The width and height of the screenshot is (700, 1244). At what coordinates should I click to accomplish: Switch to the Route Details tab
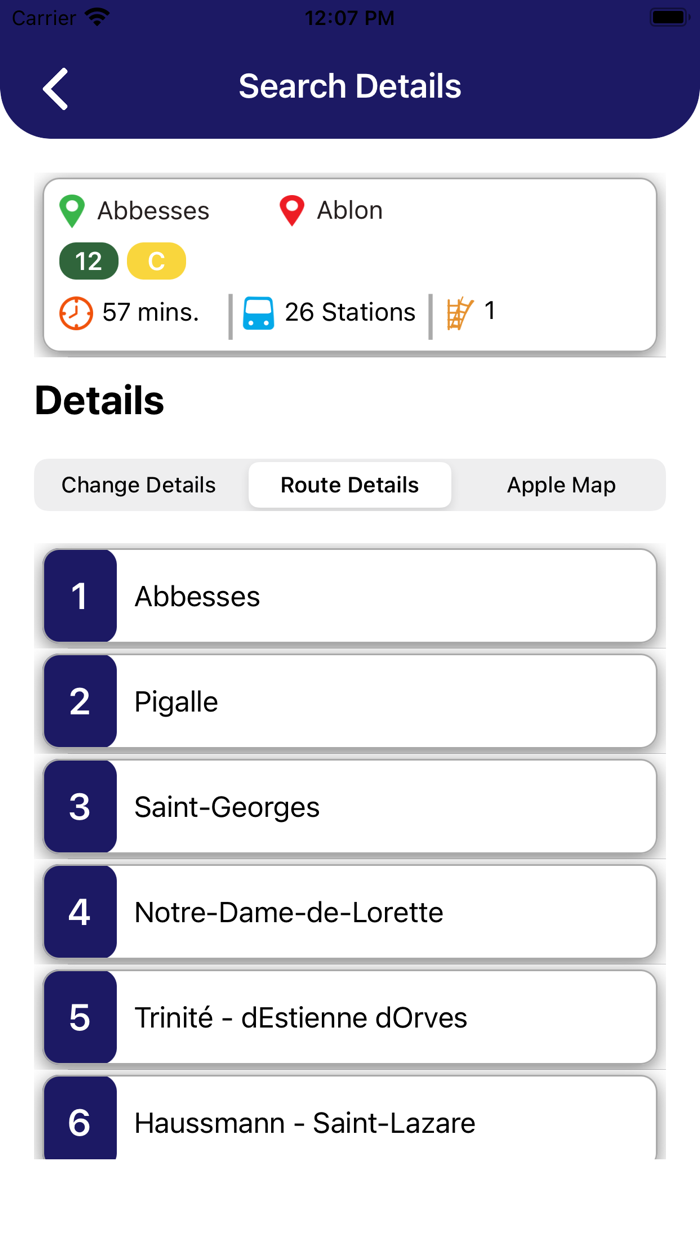349,484
